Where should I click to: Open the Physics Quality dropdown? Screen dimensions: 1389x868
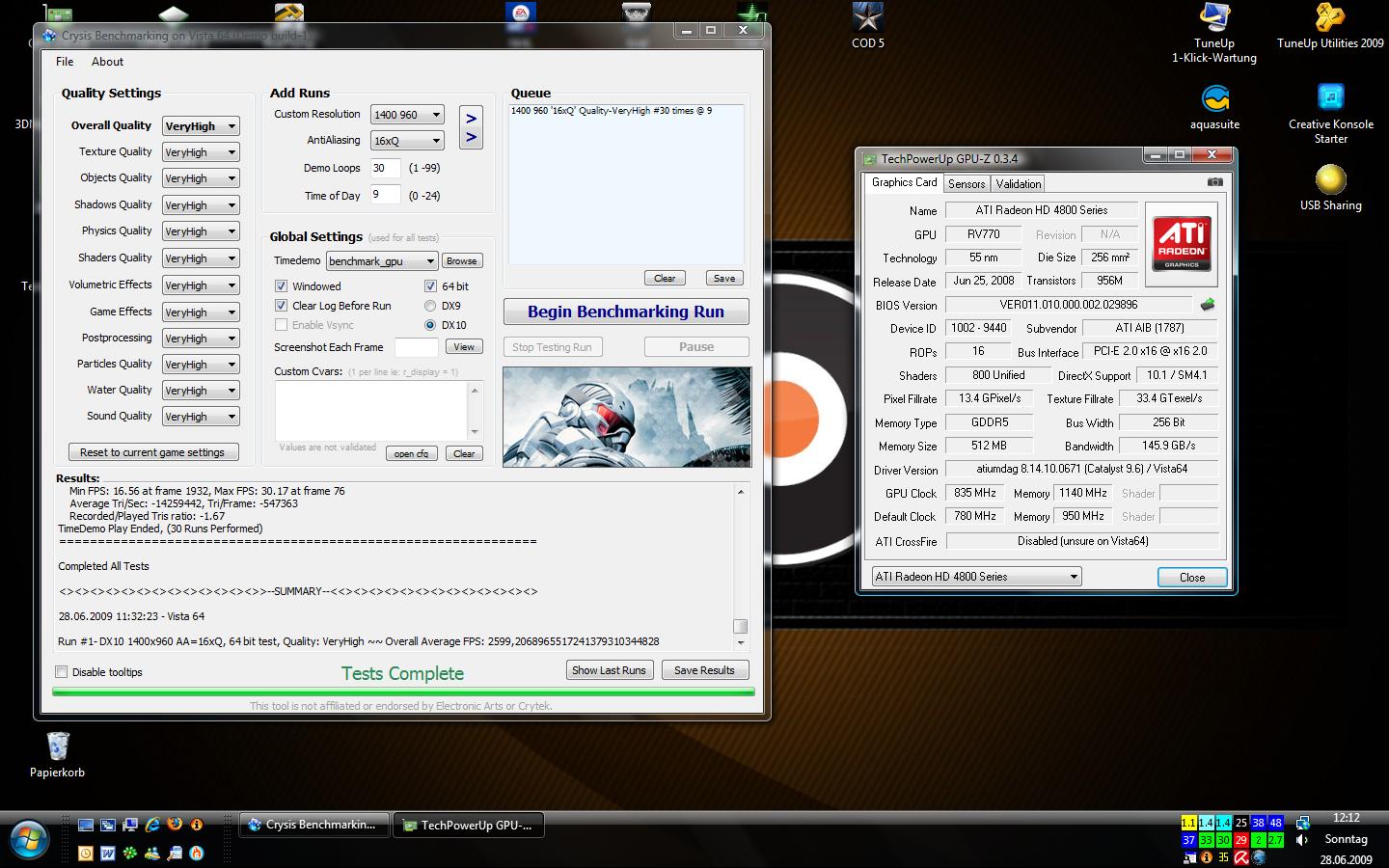pos(200,231)
